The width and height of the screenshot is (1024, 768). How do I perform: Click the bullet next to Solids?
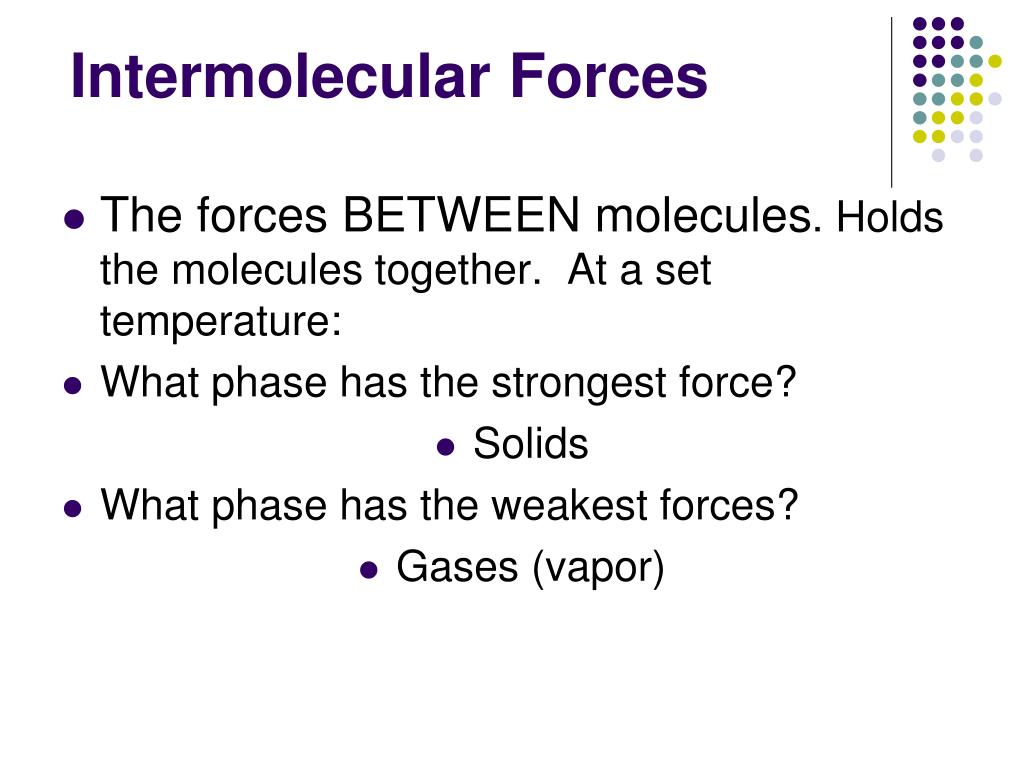point(445,447)
